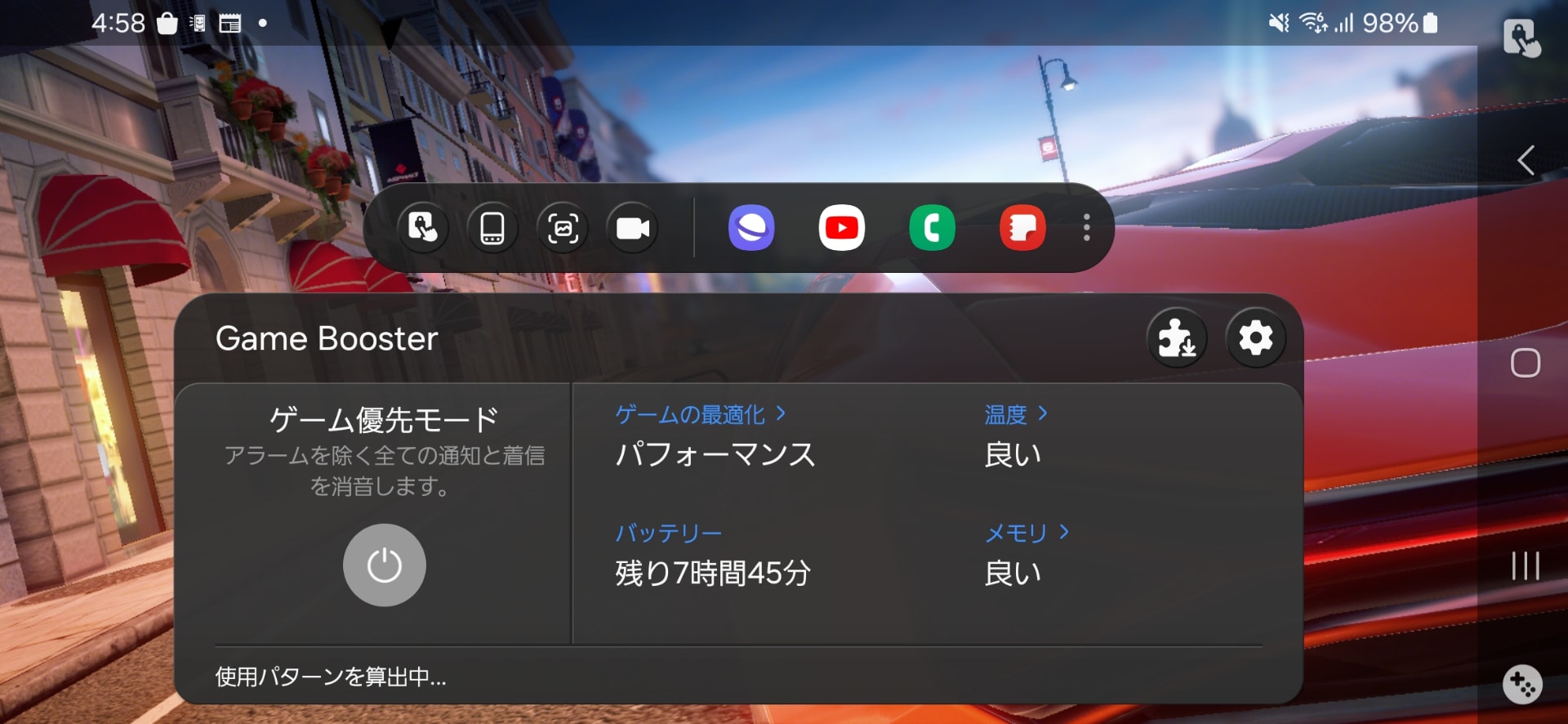Open Samsung Internet browser popup
Viewport: 1568px width, 724px height.
coord(751,228)
